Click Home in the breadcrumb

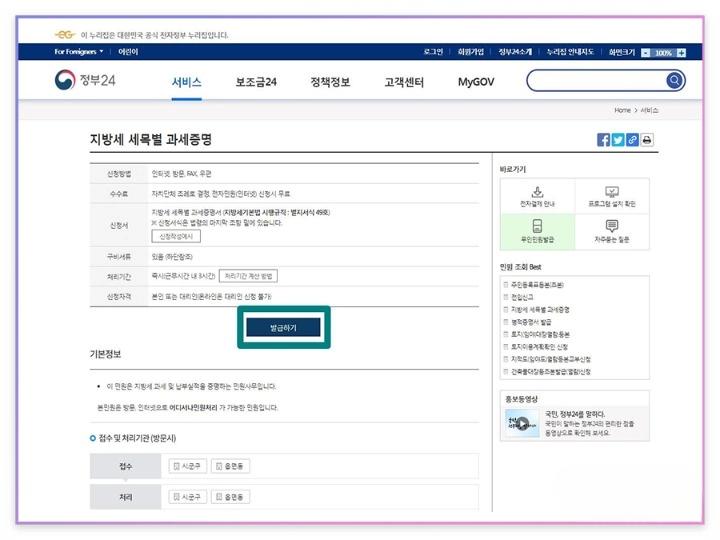[x=622, y=110]
